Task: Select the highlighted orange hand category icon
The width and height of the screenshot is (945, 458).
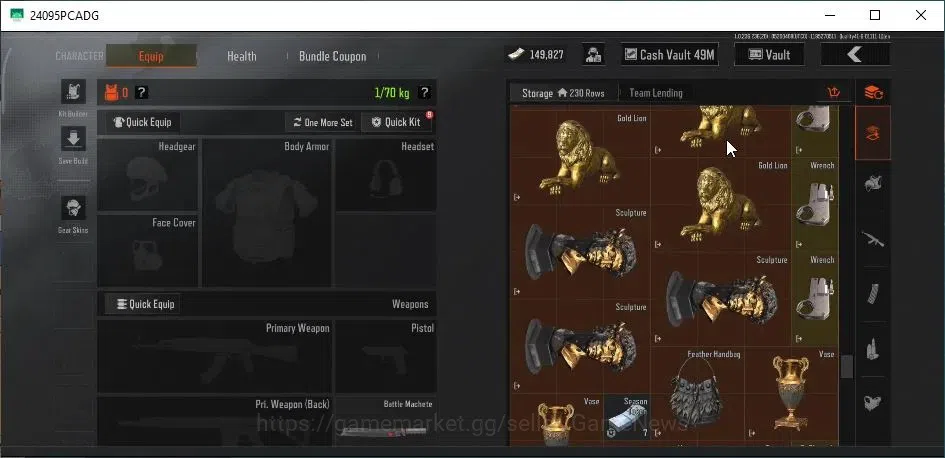Action: click(873, 133)
